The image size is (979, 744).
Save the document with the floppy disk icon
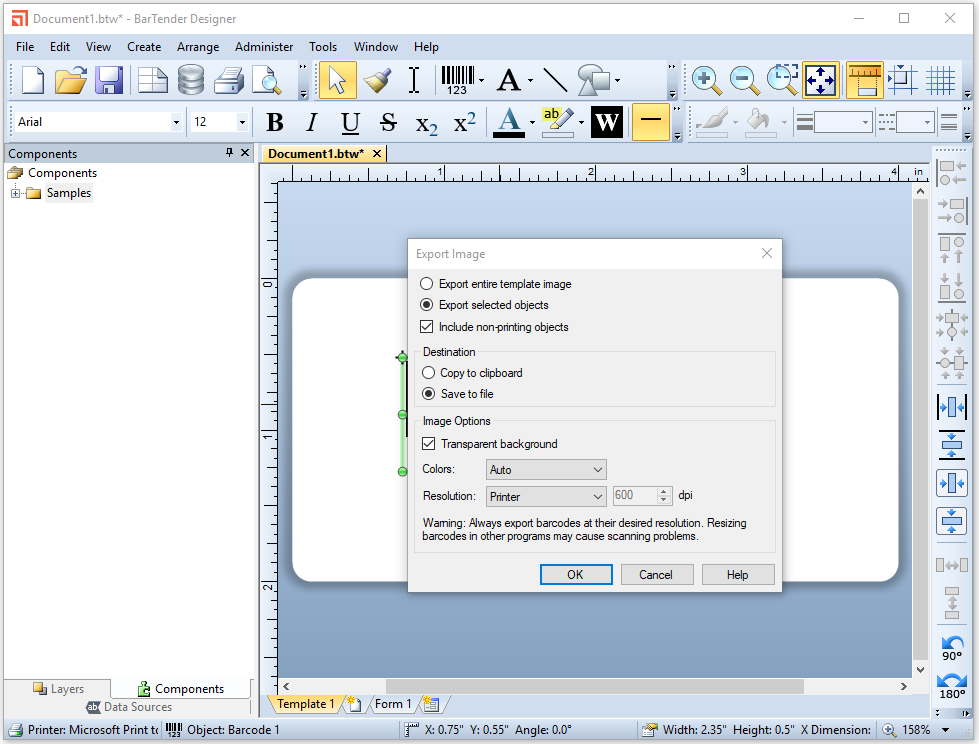click(x=109, y=80)
